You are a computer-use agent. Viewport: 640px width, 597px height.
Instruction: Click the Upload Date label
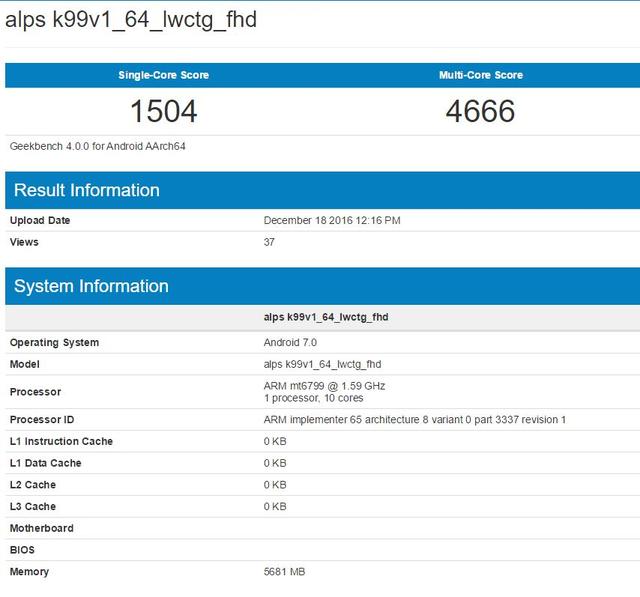(40, 220)
